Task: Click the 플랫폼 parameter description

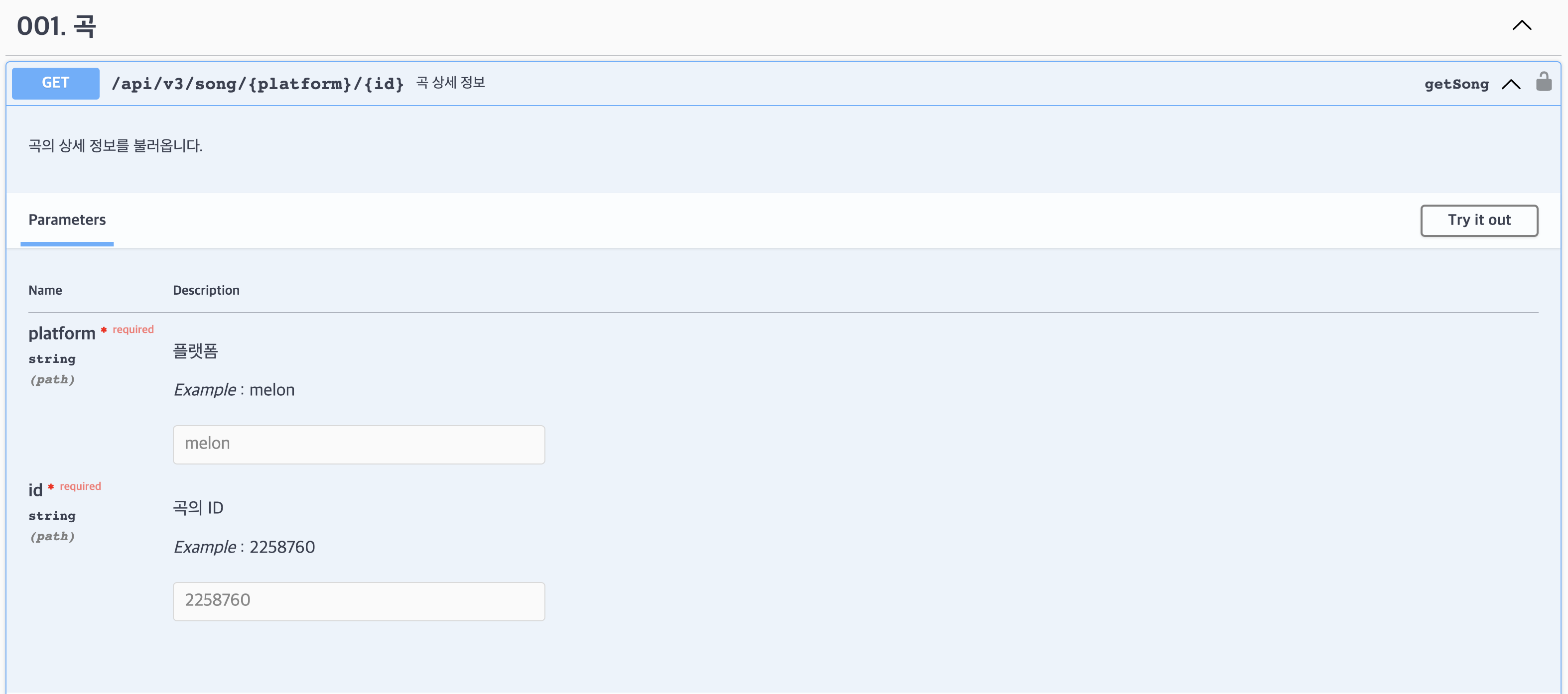Action: [x=195, y=351]
